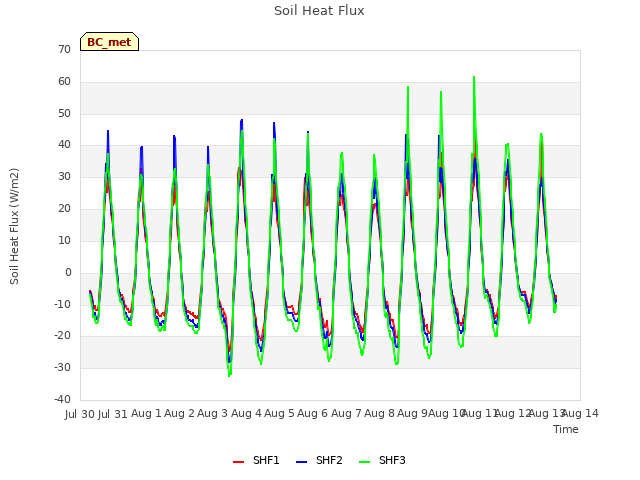This screenshot has width=640, height=480.
Task: Click the Jul 30 x-axis date label
Action: pyautogui.click(x=80, y=414)
